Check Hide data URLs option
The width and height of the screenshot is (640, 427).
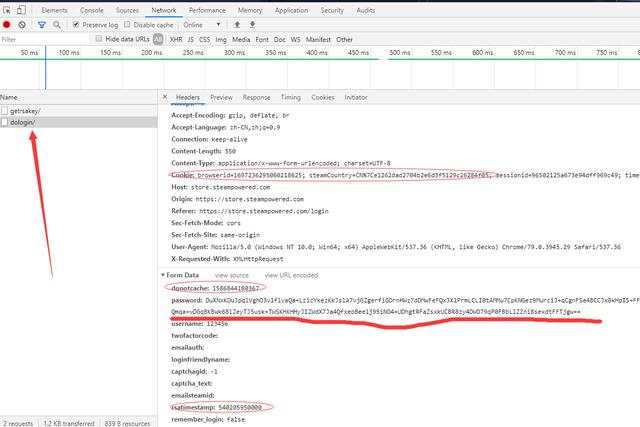[98, 39]
